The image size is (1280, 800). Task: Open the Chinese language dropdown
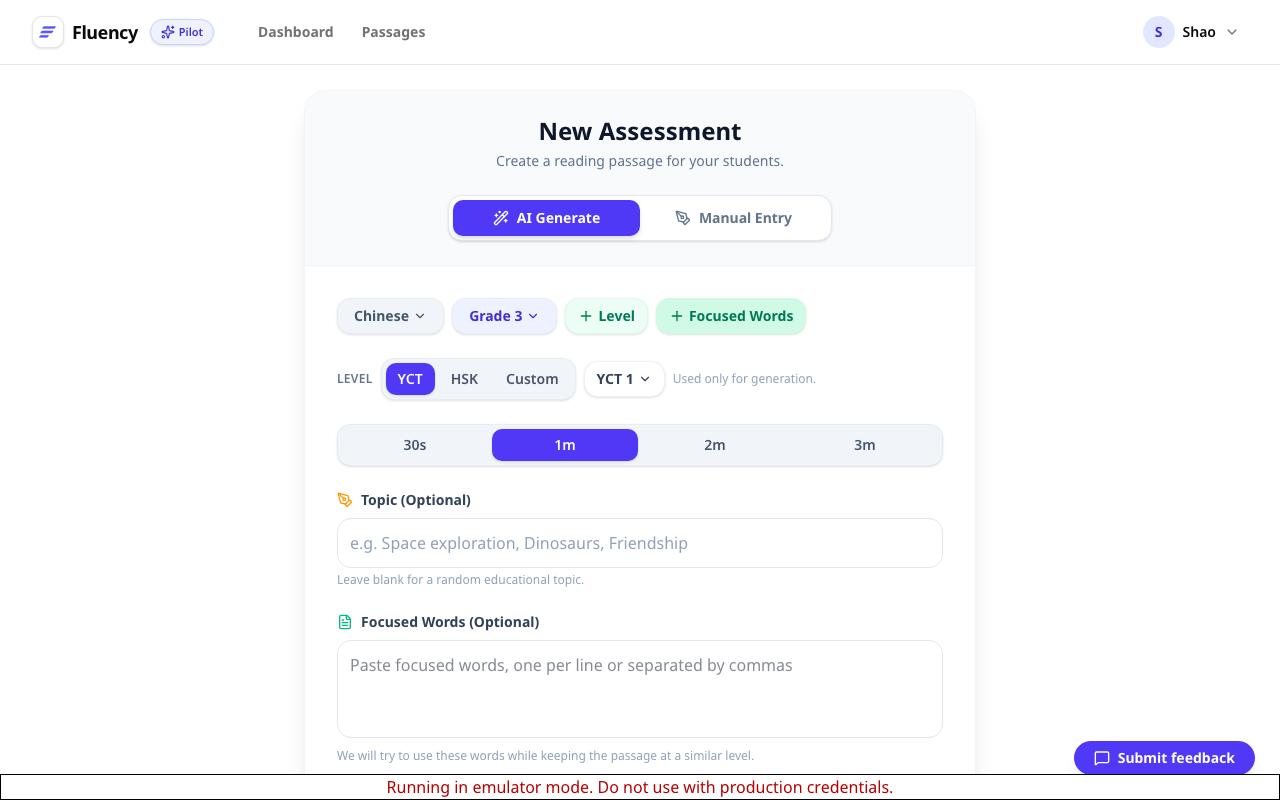pos(390,316)
